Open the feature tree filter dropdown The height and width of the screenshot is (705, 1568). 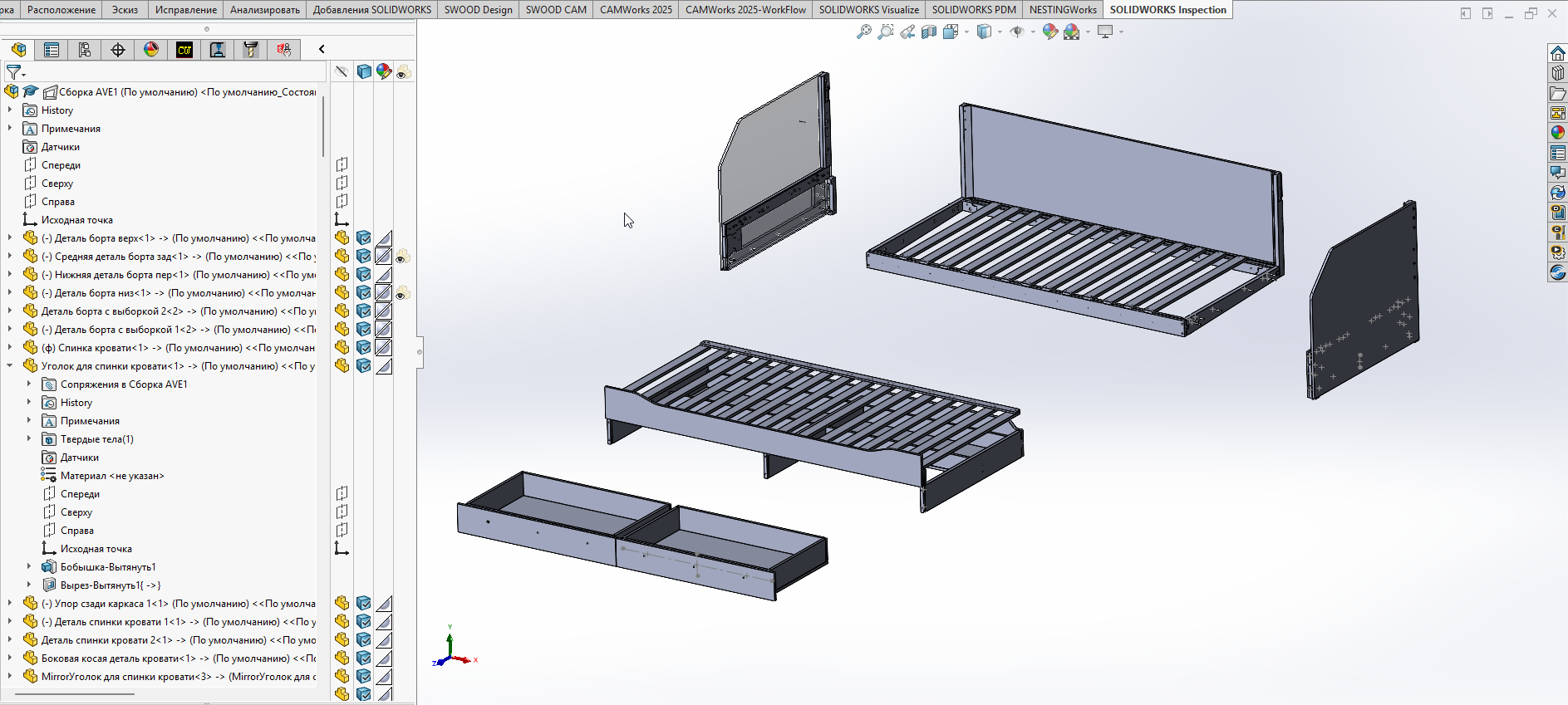coord(16,73)
